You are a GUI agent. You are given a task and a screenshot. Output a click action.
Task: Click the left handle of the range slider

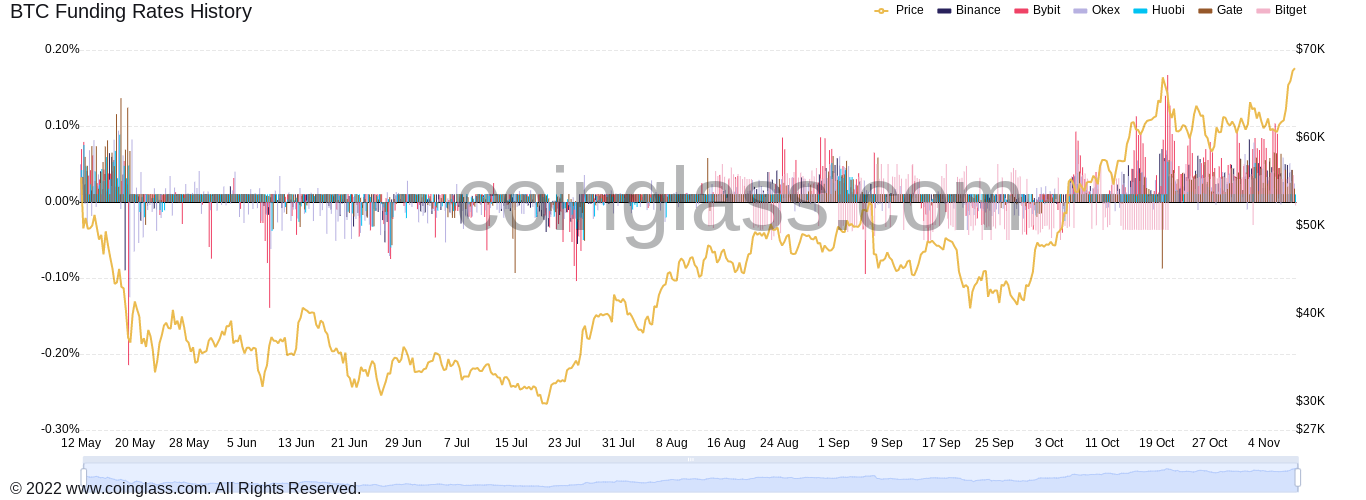[84, 477]
